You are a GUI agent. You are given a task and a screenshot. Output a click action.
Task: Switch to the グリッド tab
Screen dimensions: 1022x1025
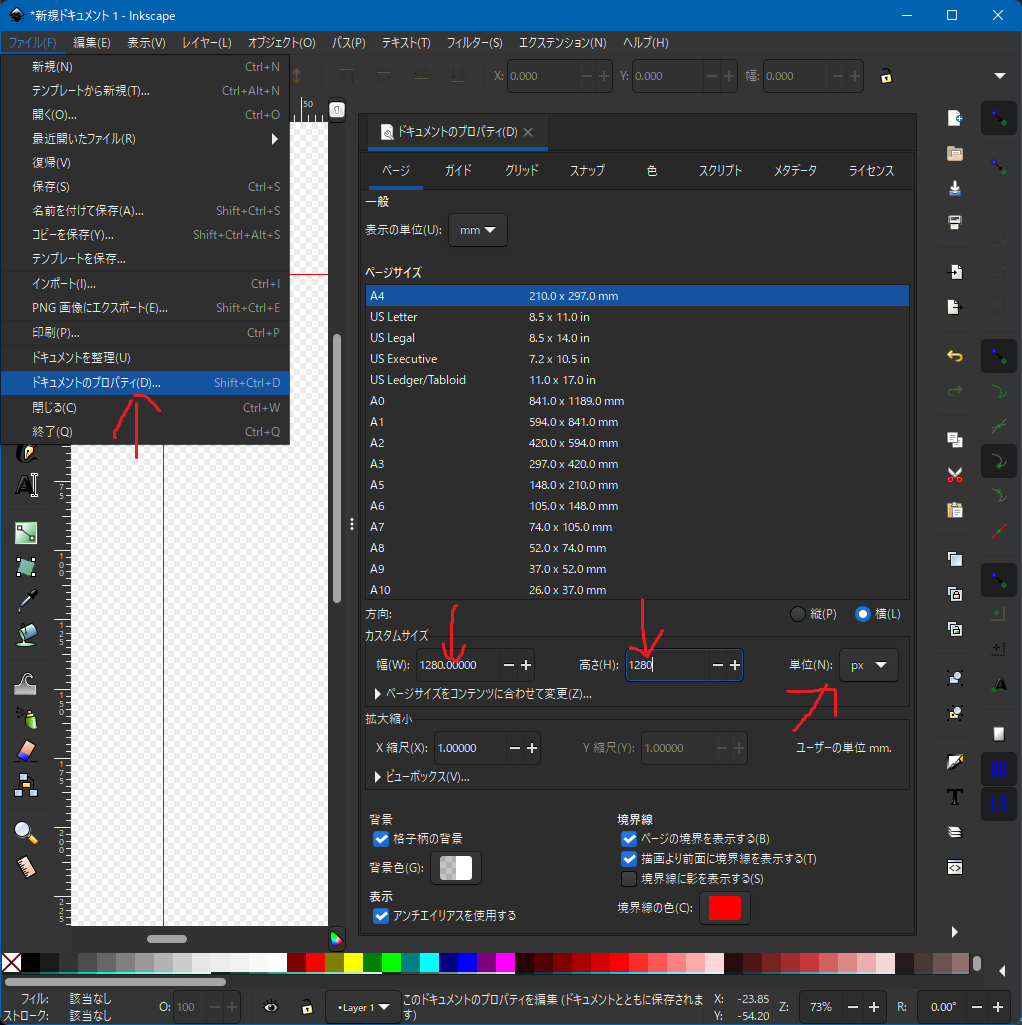pyautogui.click(x=521, y=171)
